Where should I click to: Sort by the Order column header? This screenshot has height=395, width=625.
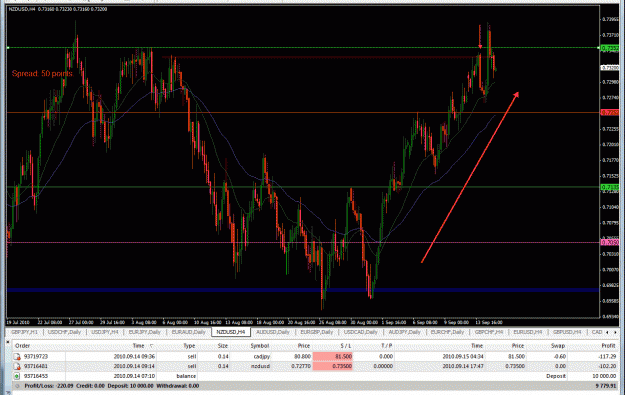[23, 346]
